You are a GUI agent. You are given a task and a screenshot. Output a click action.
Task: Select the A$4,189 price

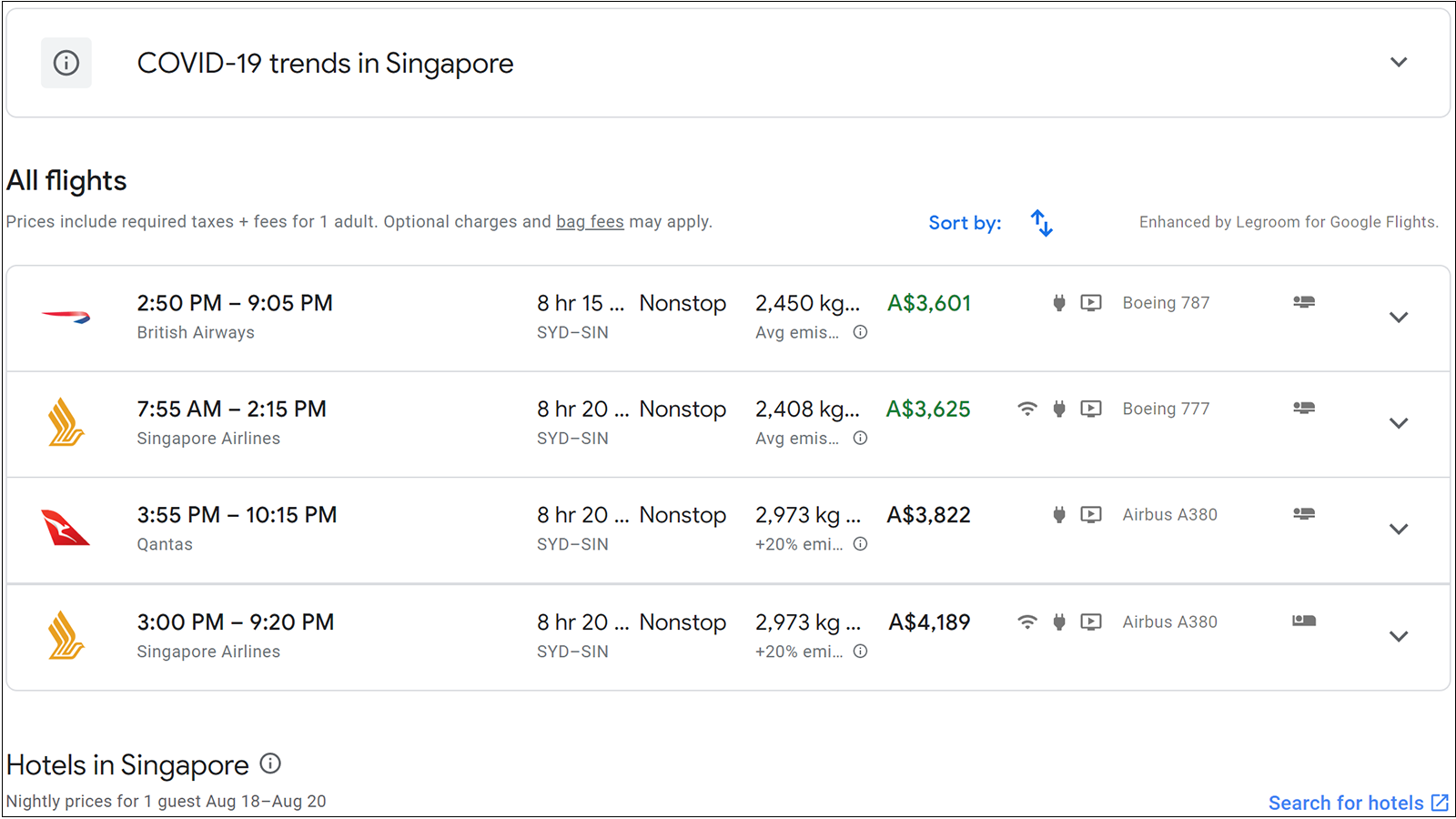pyautogui.click(x=929, y=622)
